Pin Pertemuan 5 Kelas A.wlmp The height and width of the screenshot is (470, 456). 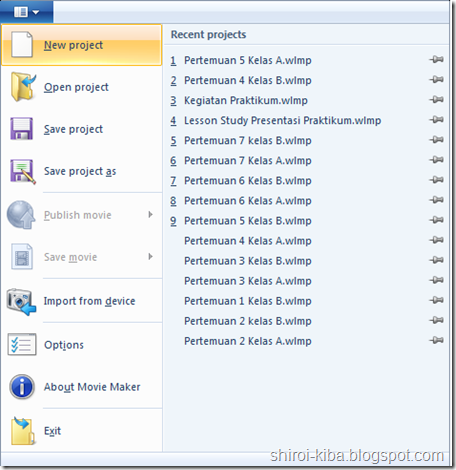(436, 60)
